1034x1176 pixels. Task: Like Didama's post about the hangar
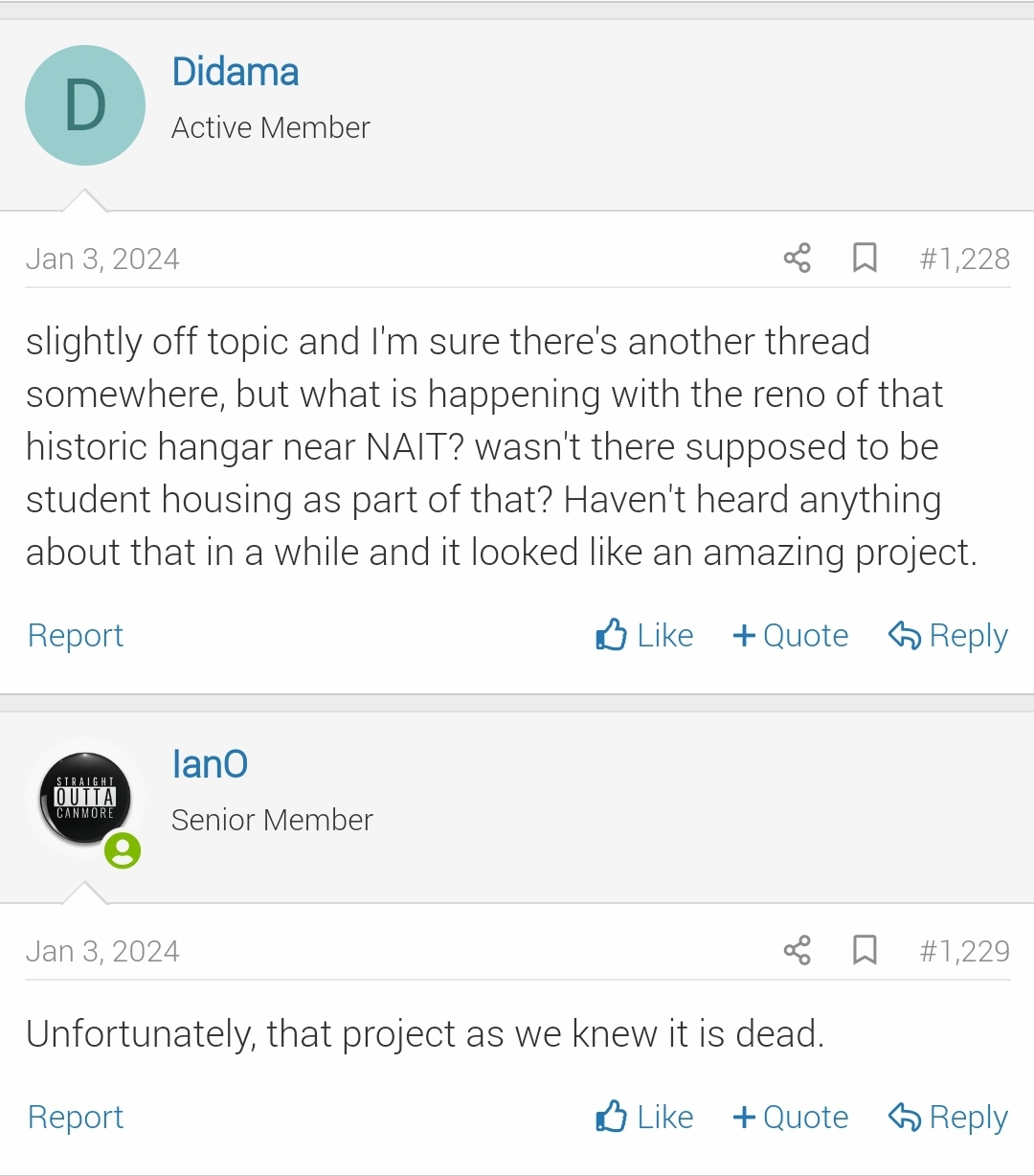pos(644,636)
